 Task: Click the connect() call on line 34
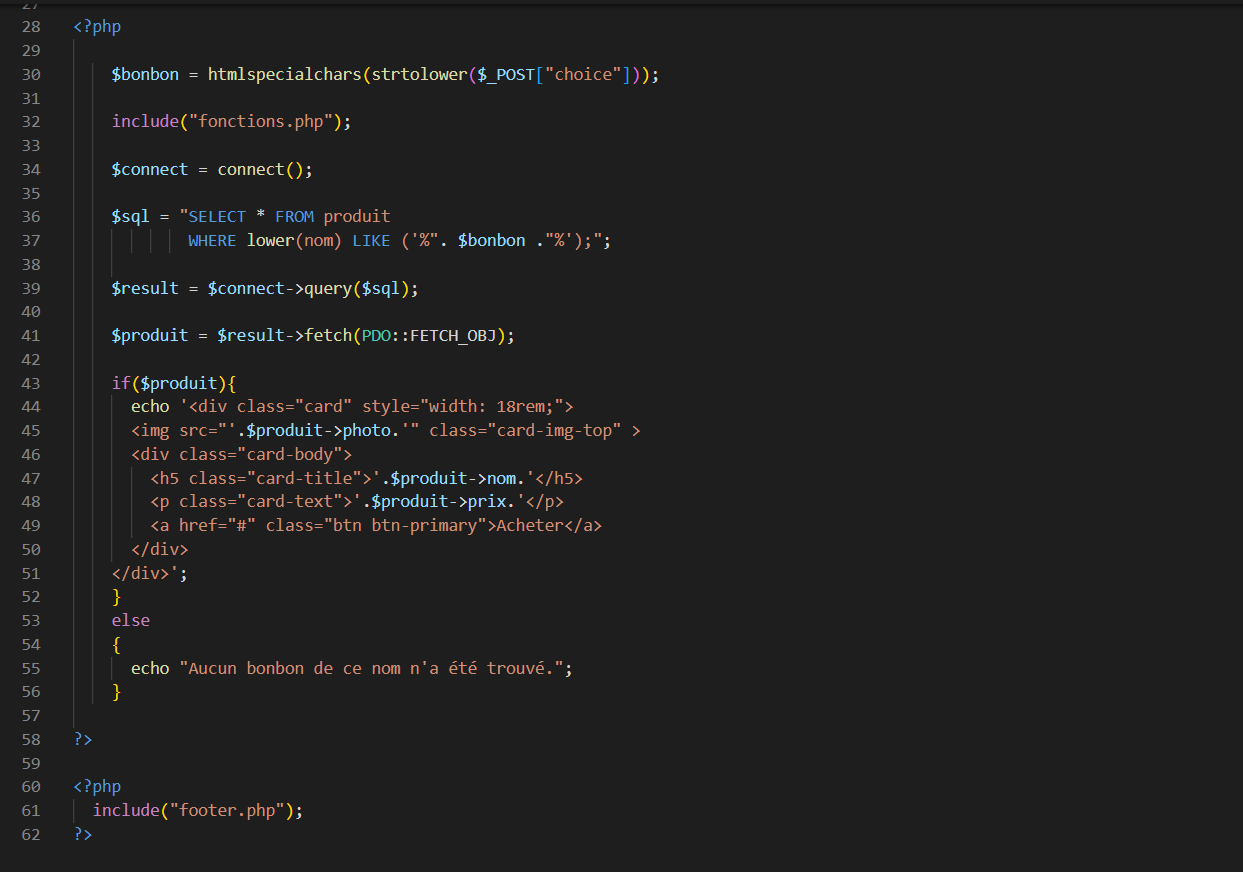click(251, 170)
